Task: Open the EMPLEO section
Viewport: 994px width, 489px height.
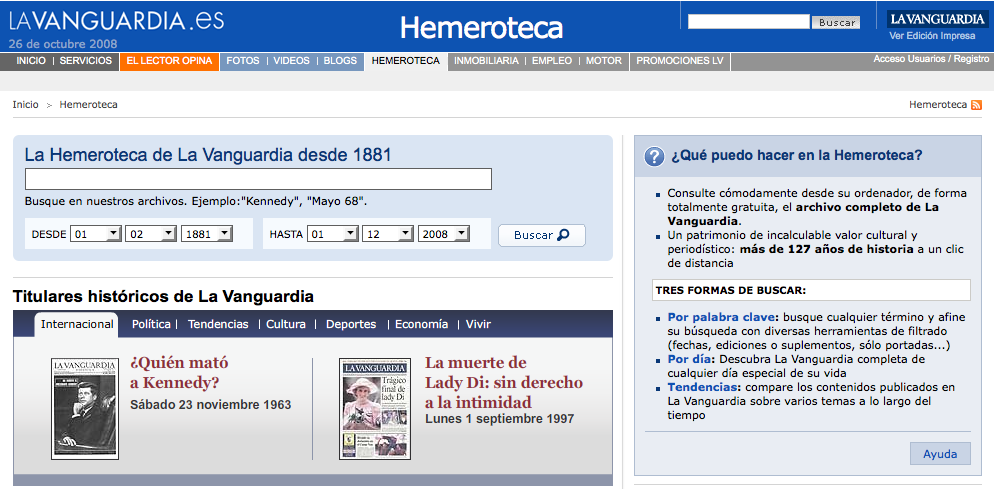Action: pos(552,61)
